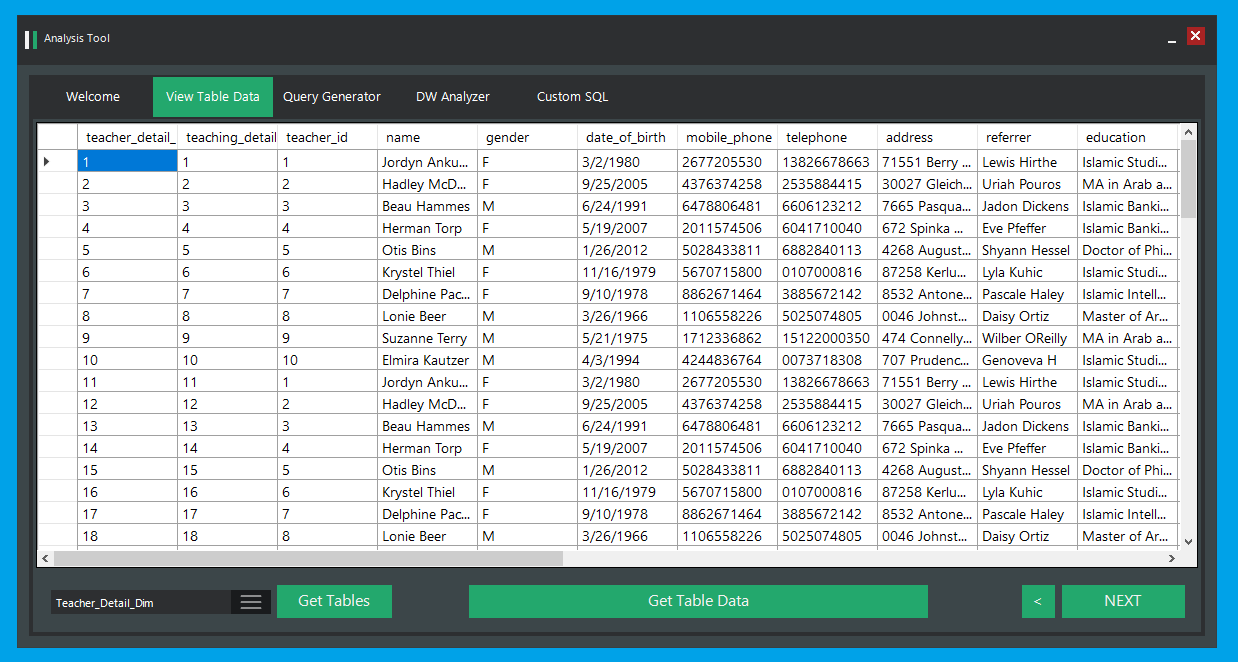Click the NEXT button
The height and width of the screenshot is (662, 1238).
coord(1122,601)
